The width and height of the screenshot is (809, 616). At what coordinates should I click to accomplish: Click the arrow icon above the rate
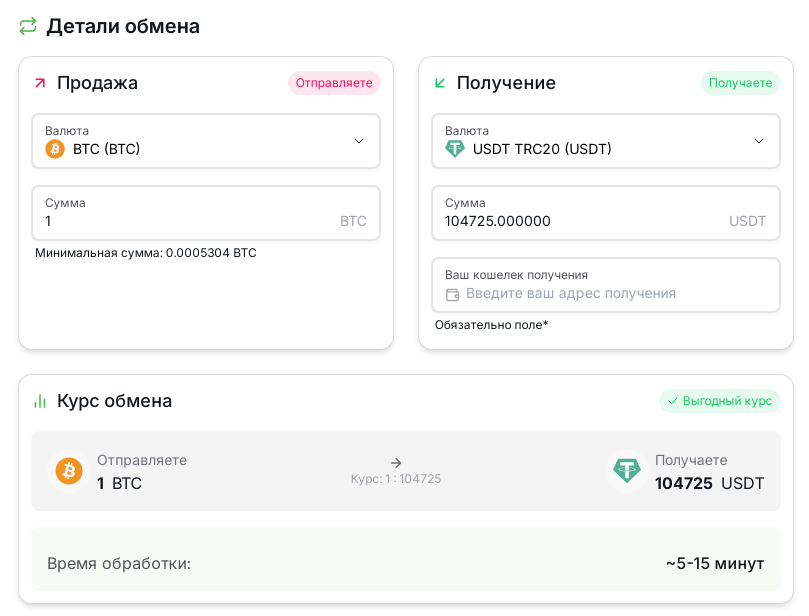click(x=396, y=463)
